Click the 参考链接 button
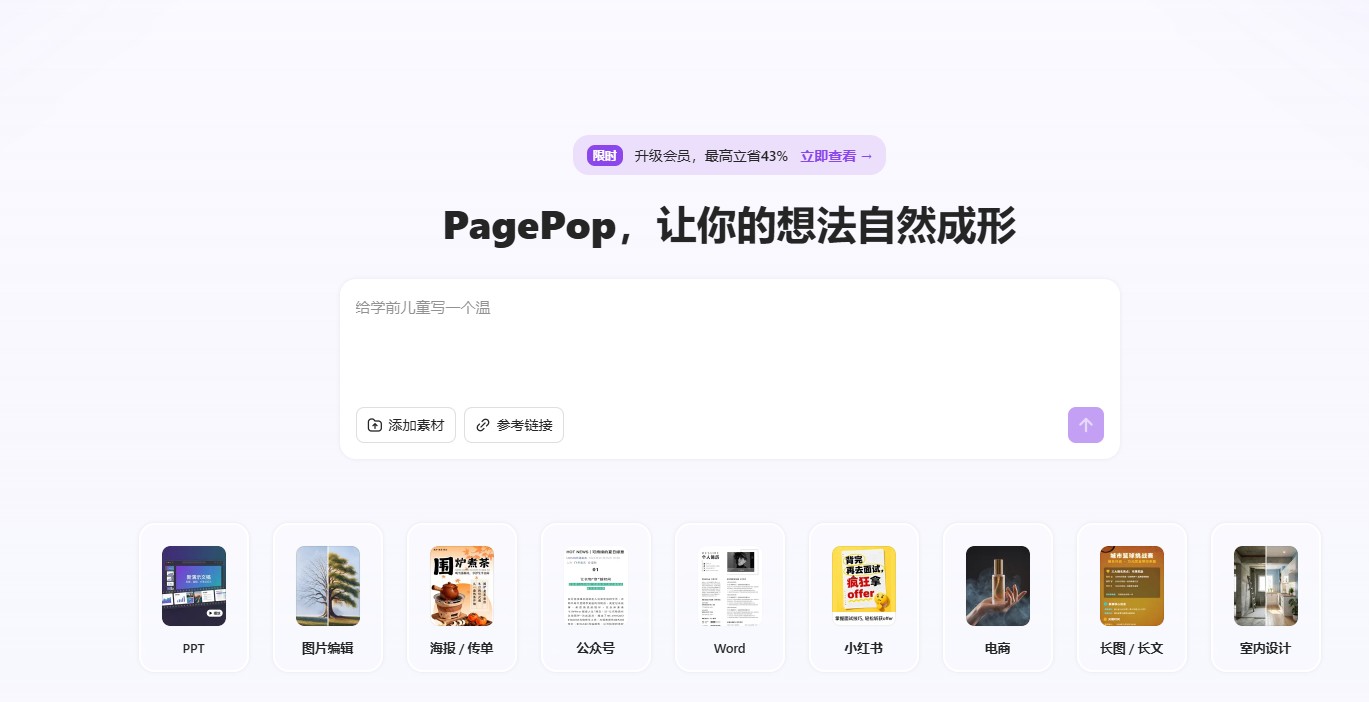This screenshot has width=1369, height=702. click(x=514, y=425)
